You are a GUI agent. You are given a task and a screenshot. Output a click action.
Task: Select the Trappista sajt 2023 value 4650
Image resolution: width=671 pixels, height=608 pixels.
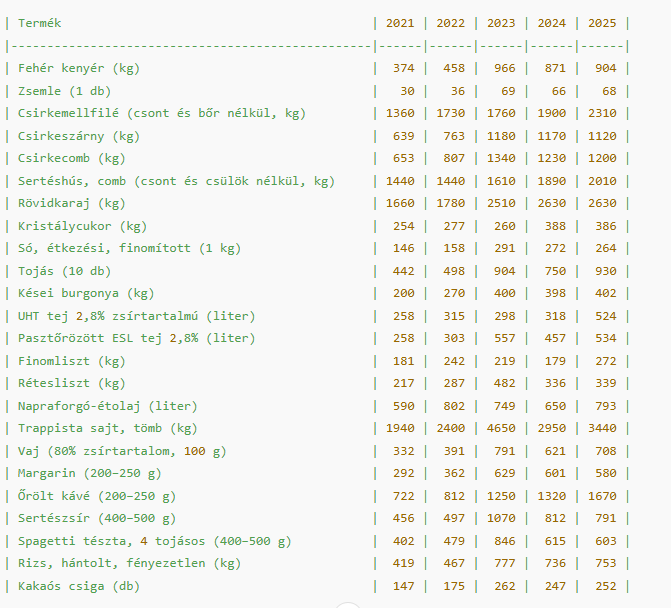[501, 428]
